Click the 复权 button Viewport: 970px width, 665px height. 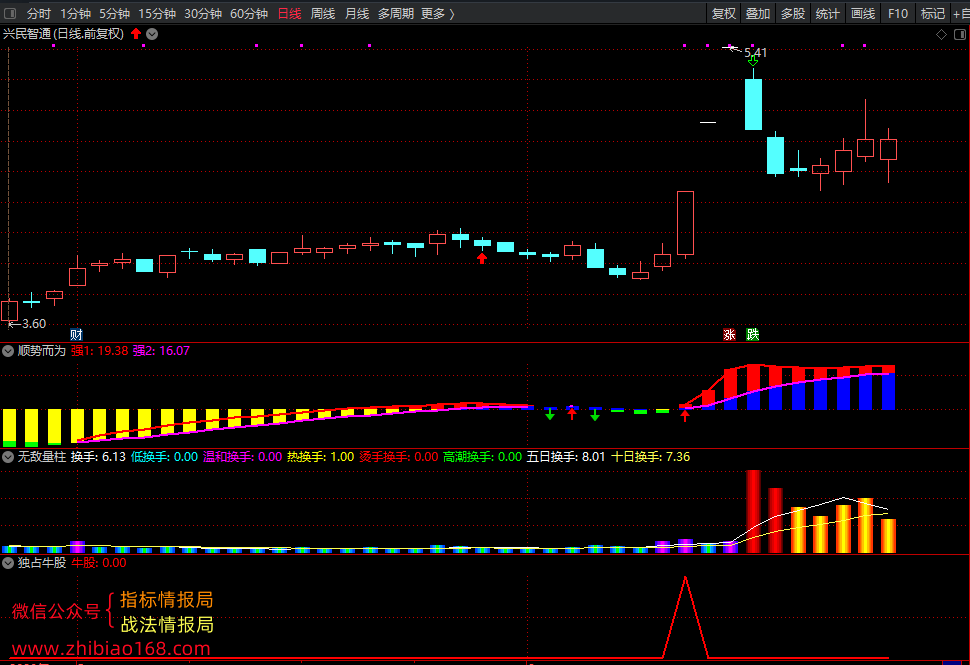click(x=723, y=14)
